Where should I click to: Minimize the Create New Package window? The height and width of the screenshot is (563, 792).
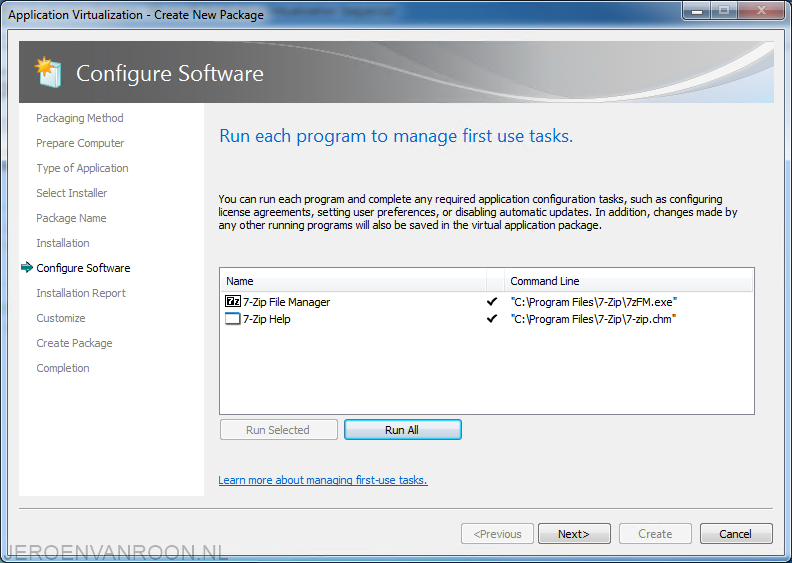[x=697, y=11]
